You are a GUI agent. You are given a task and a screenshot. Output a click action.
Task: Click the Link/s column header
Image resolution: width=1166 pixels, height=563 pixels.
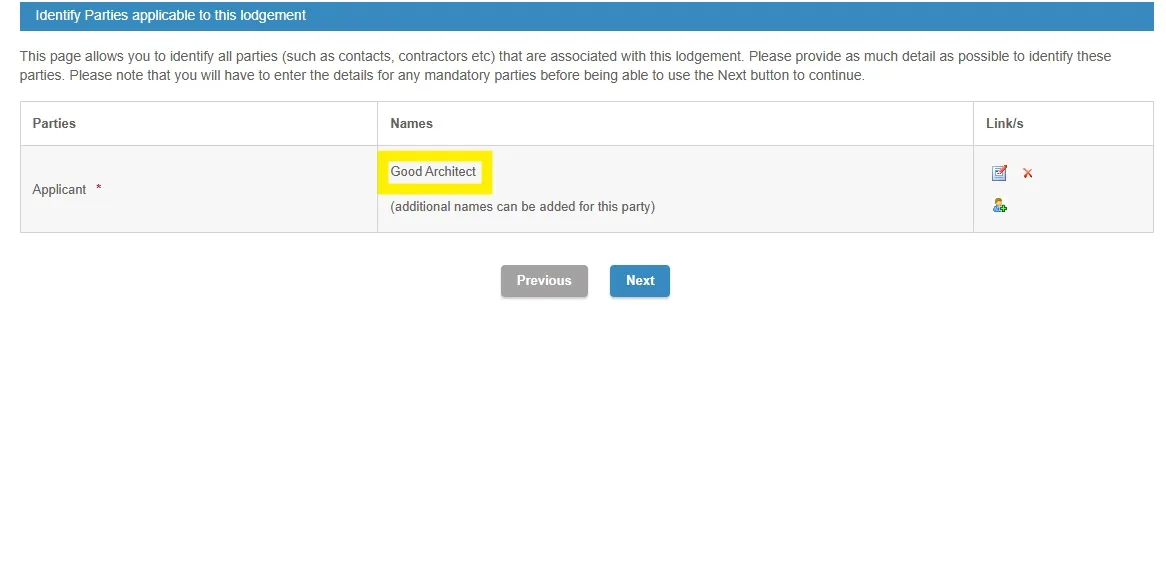click(1005, 123)
